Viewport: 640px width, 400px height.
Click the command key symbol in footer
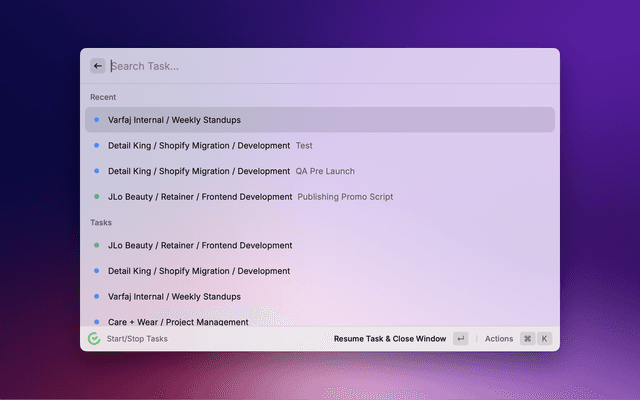527,339
